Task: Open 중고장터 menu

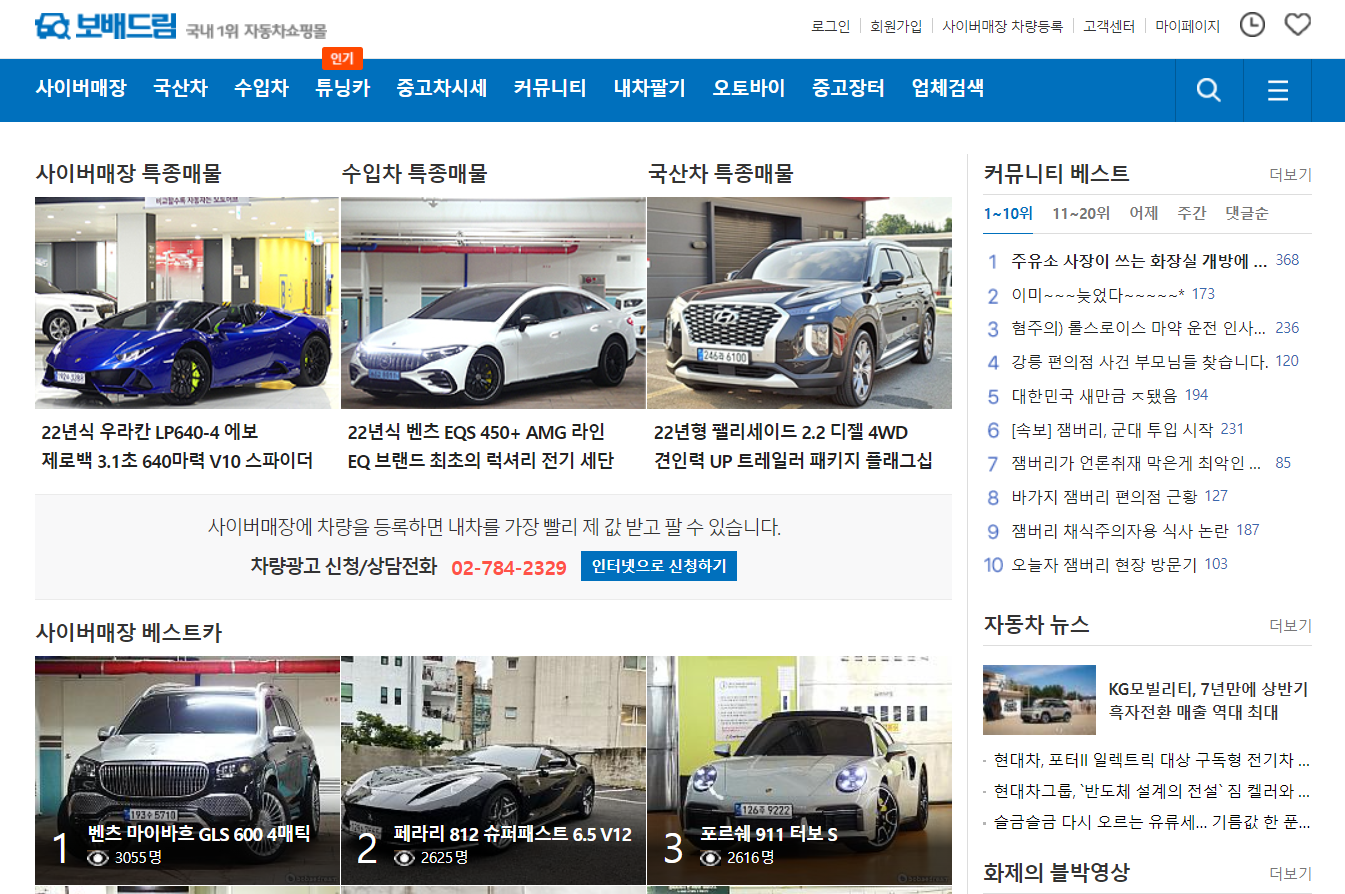Action: tap(848, 88)
